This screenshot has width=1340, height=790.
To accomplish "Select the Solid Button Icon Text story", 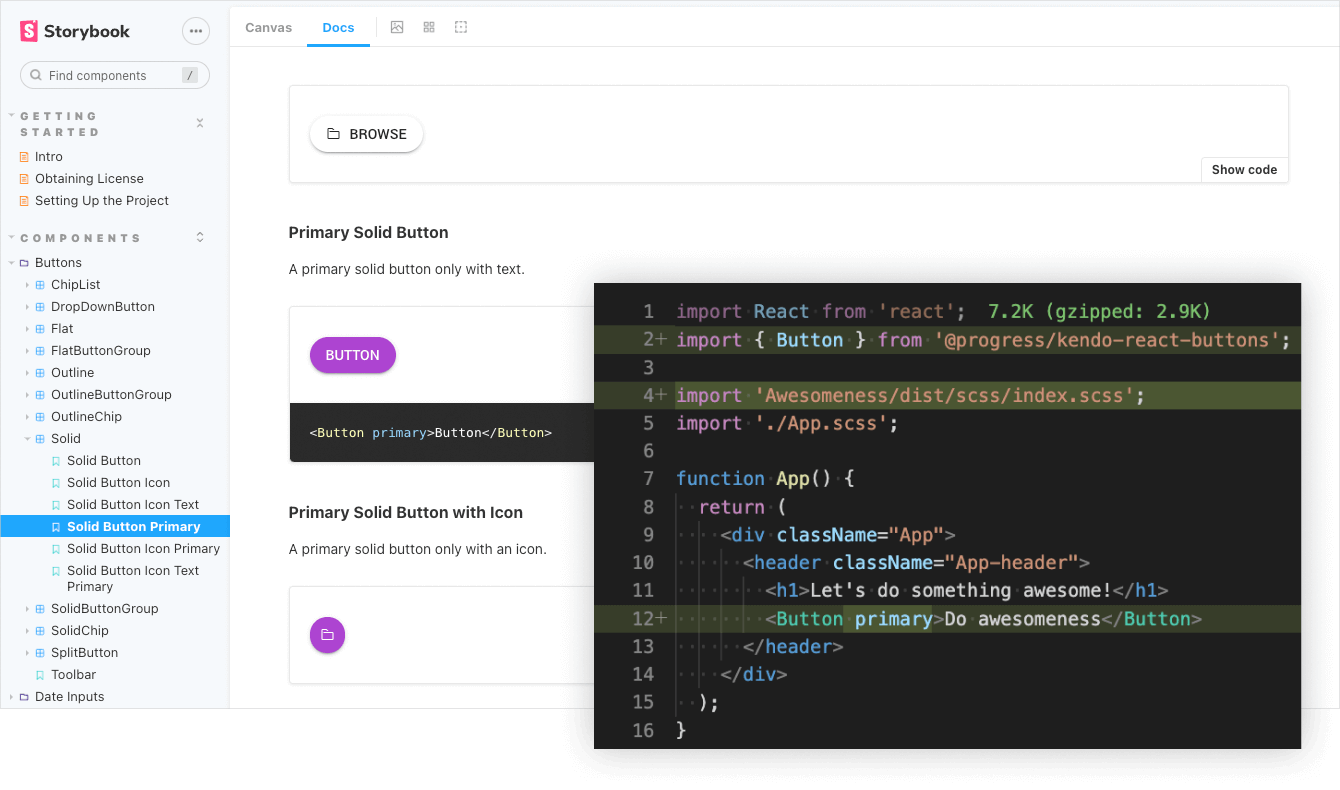I will coord(133,505).
